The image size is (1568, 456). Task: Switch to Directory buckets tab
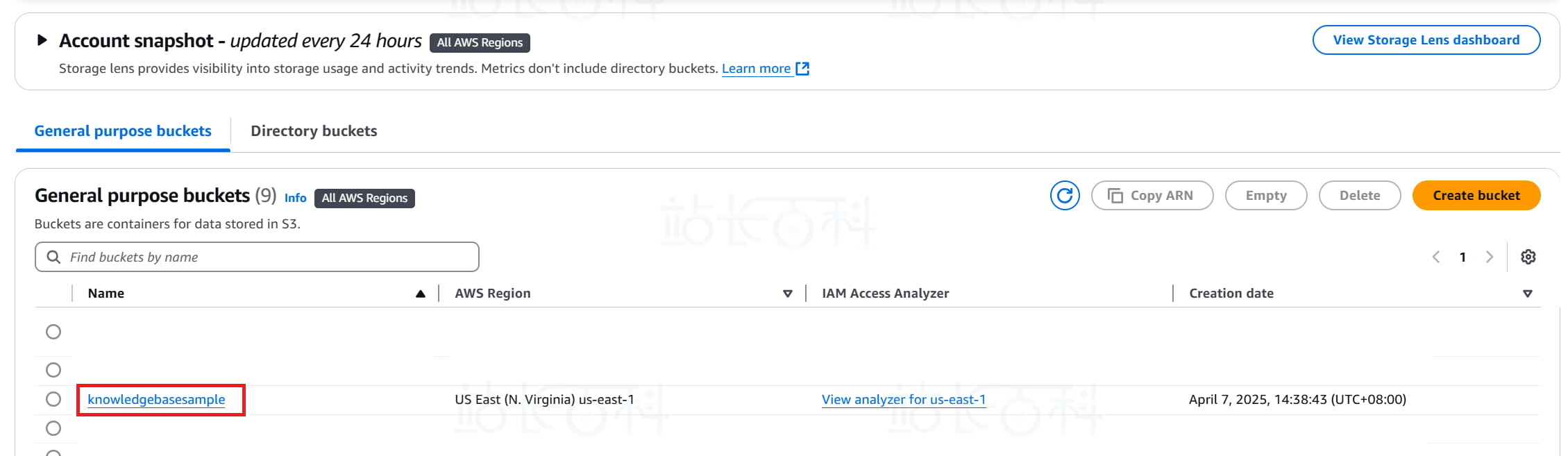coord(314,131)
